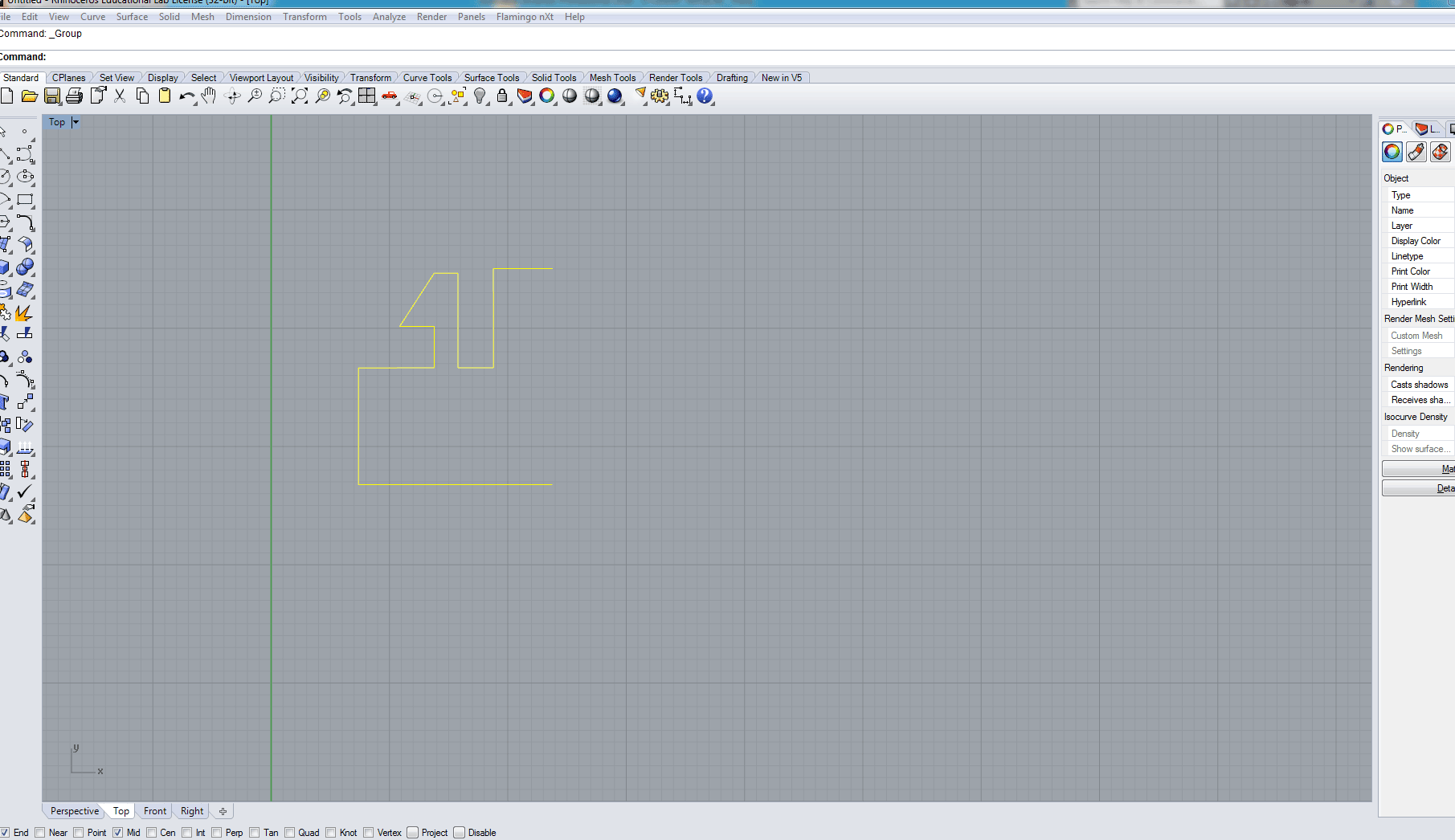This screenshot has height=840, width=1455.
Task: Enable the Int osnap checkbox
Action: (187, 833)
